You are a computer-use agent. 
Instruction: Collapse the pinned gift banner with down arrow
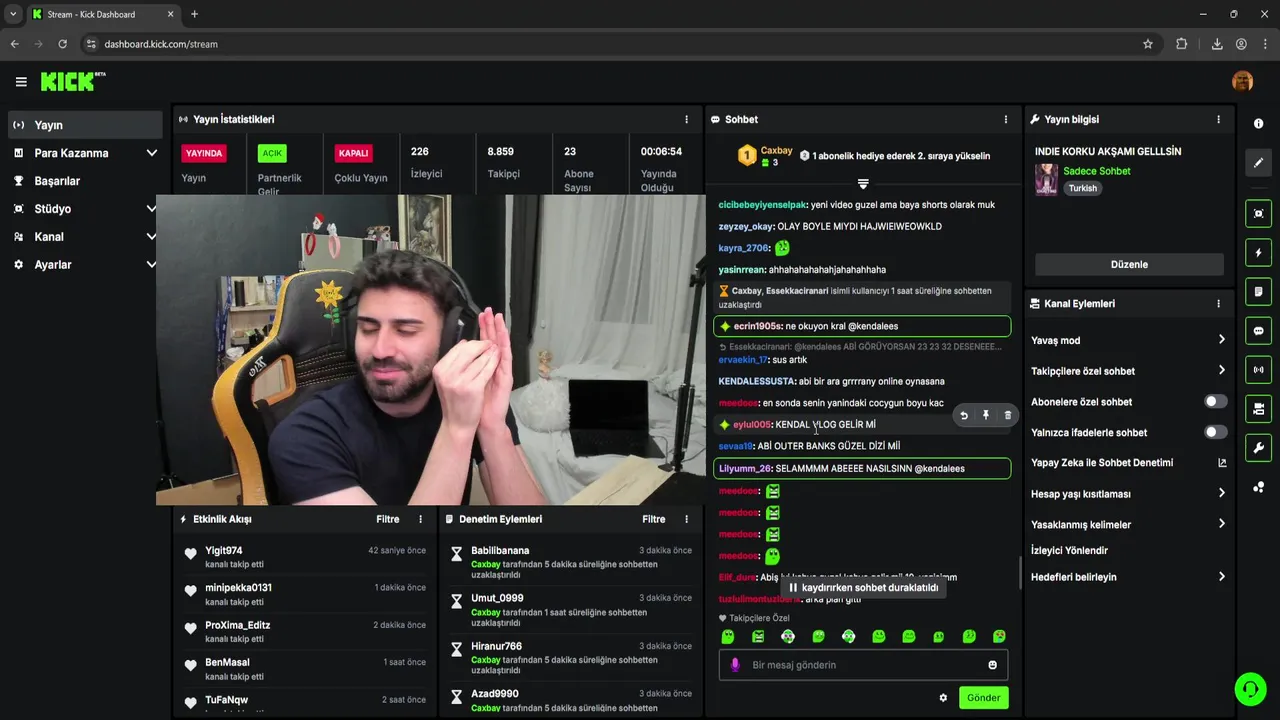863,184
